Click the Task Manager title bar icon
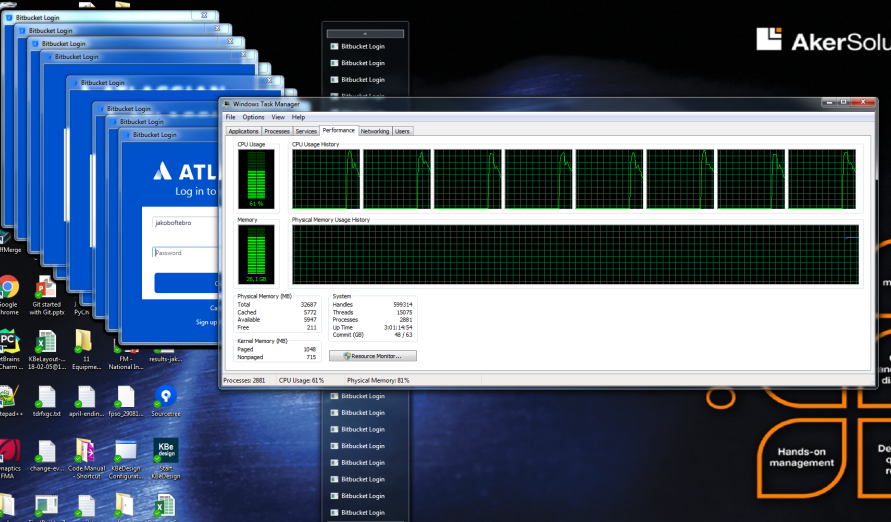Viewport: 891px width, 522px height. click(227, 104)
